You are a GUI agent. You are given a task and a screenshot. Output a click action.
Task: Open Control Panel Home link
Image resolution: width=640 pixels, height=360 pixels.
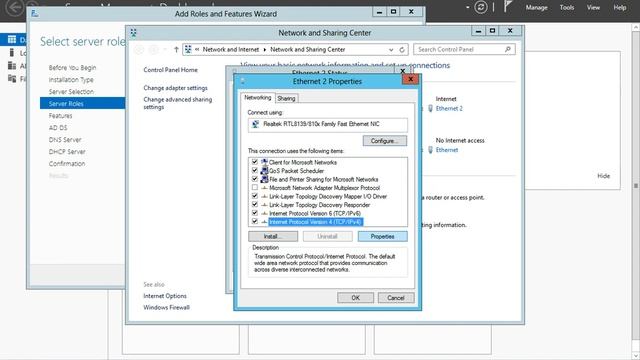tap(170, 70)
